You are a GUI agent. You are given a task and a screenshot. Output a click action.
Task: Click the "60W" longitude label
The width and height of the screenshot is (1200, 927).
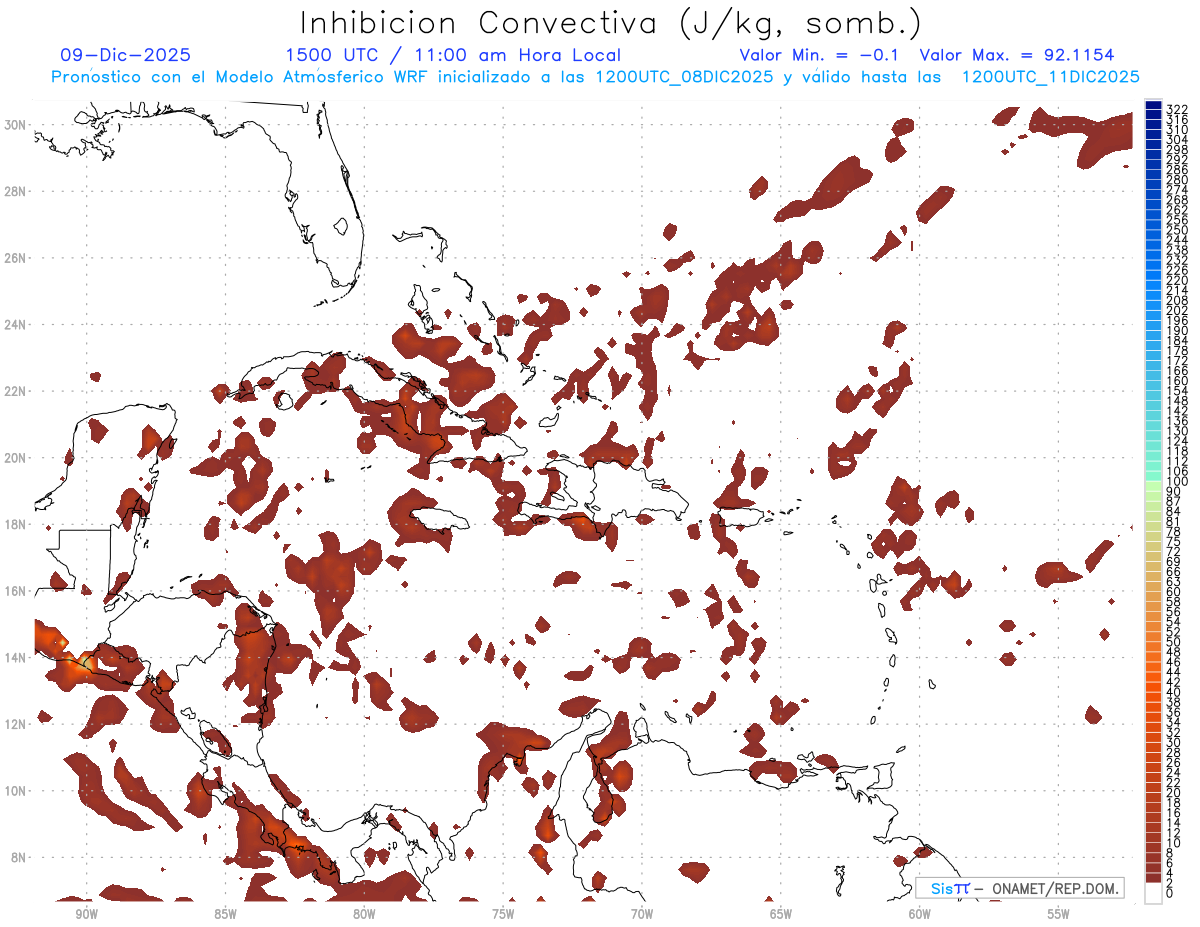tap(920, 914)
